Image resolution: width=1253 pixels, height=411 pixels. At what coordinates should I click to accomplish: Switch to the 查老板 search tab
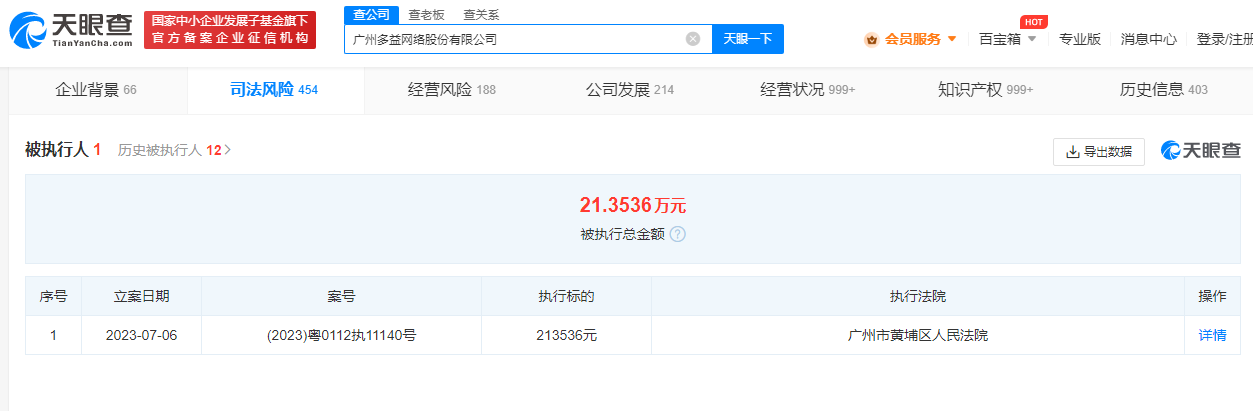[x=426, y=14]
